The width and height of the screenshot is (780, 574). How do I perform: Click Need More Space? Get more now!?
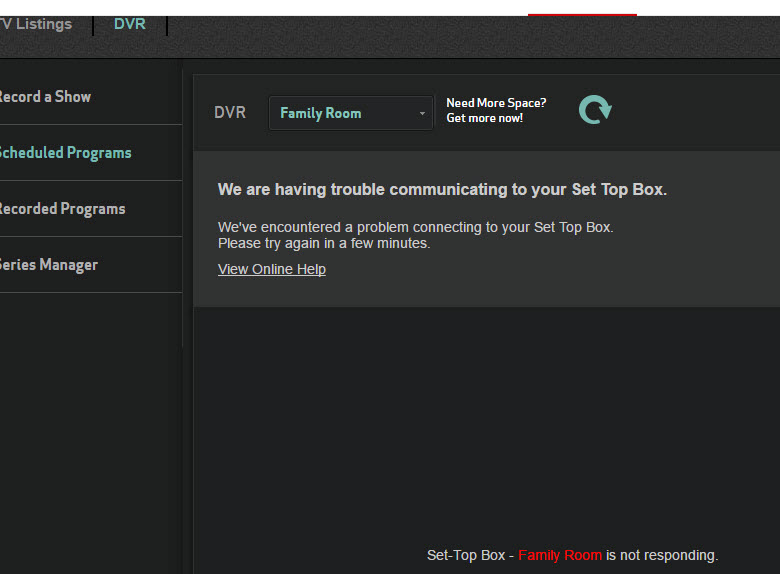pyautogui.click(x=496, y=110)
